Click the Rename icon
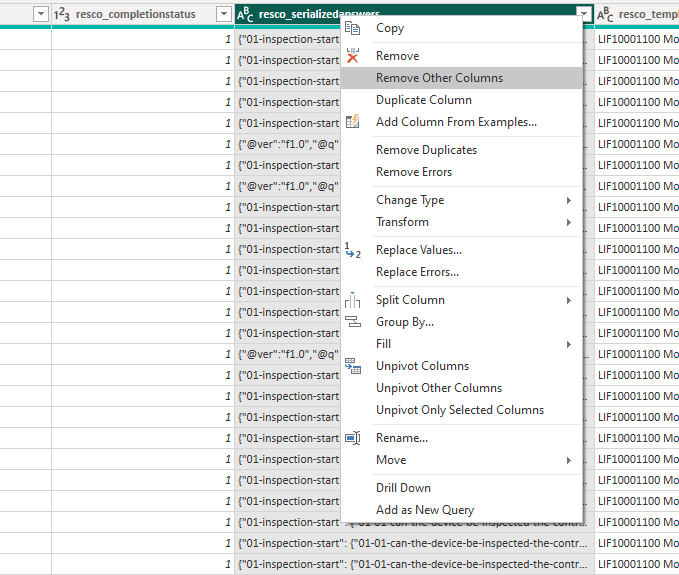 click(352, 438)
